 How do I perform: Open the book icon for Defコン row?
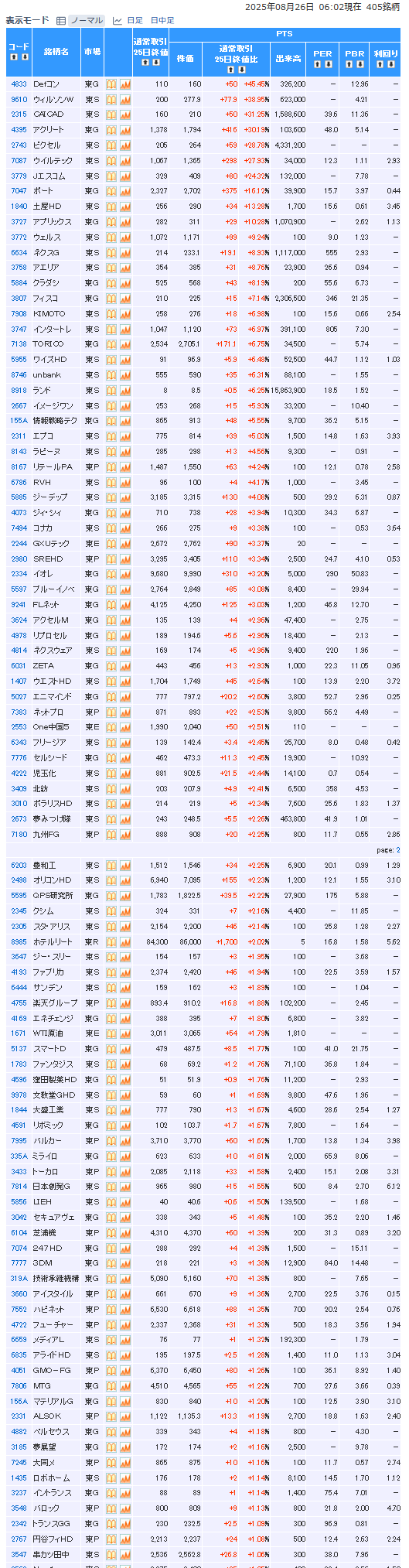click(111, 84)
